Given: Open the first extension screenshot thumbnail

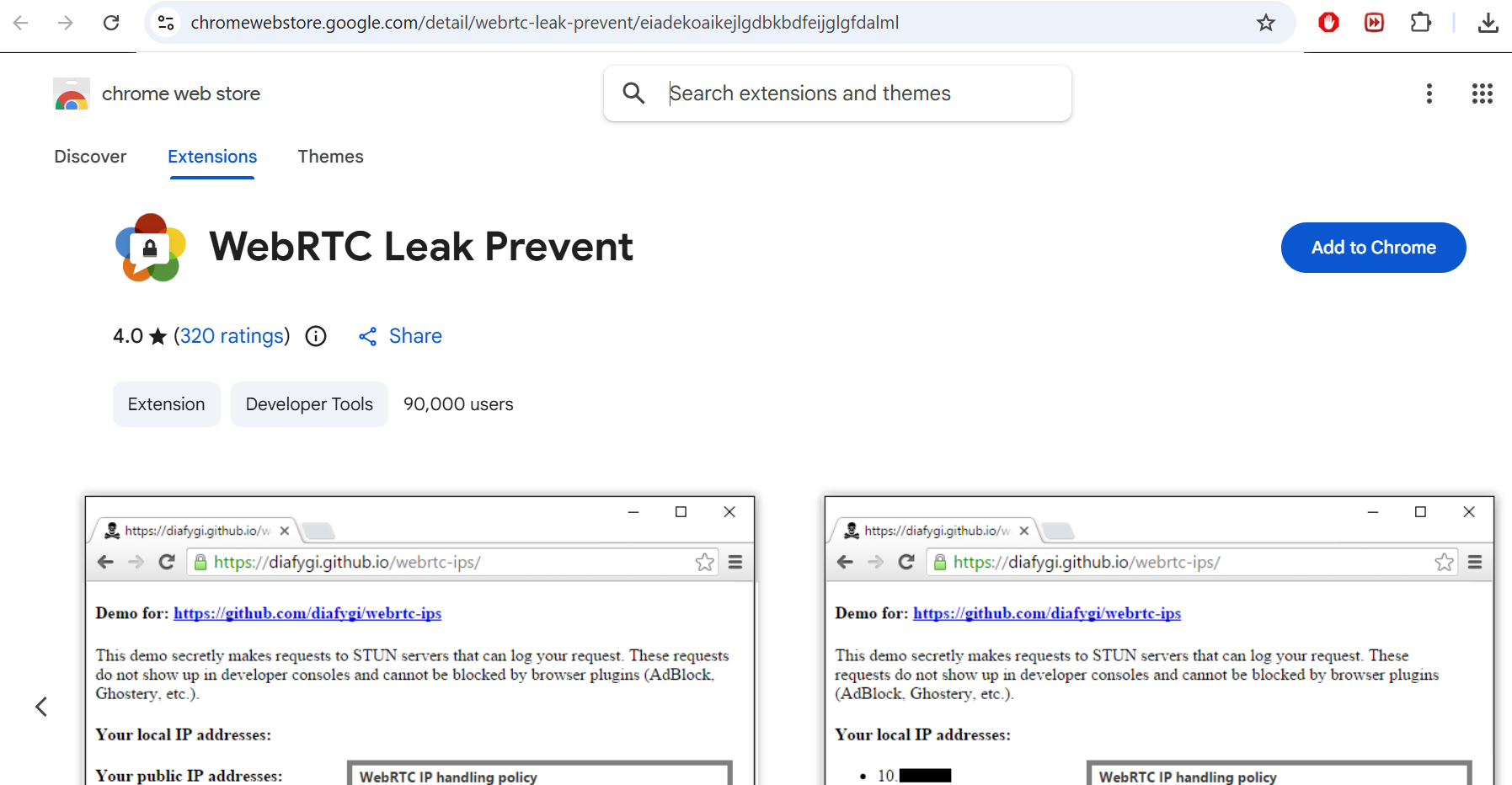Looking at the screenshot, I should point(419,640).
